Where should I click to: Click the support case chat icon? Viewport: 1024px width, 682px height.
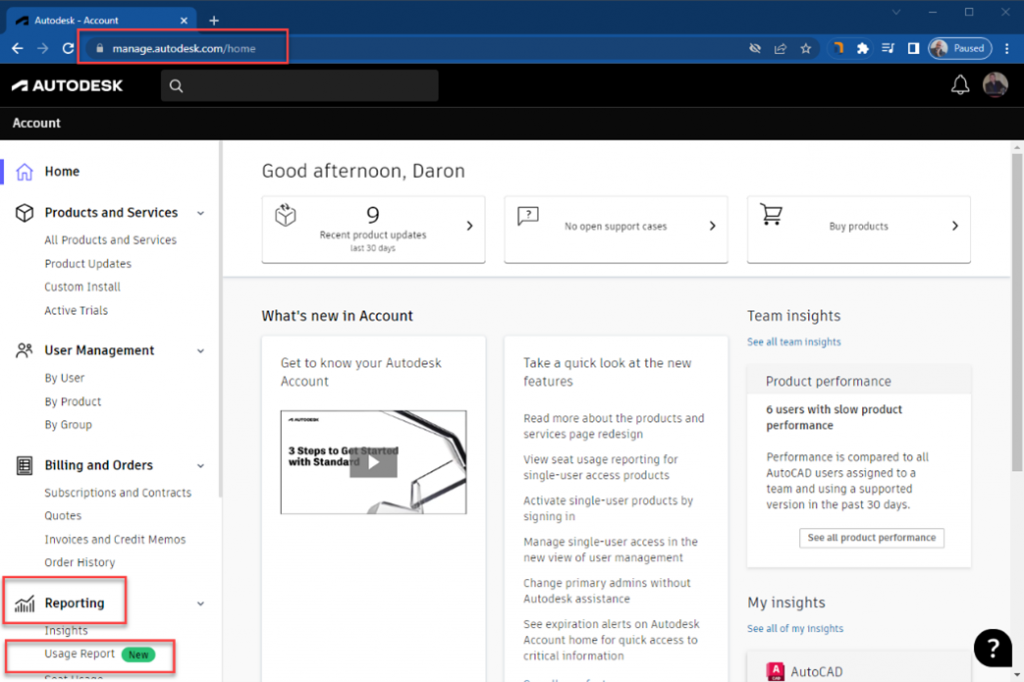[528, 216]
